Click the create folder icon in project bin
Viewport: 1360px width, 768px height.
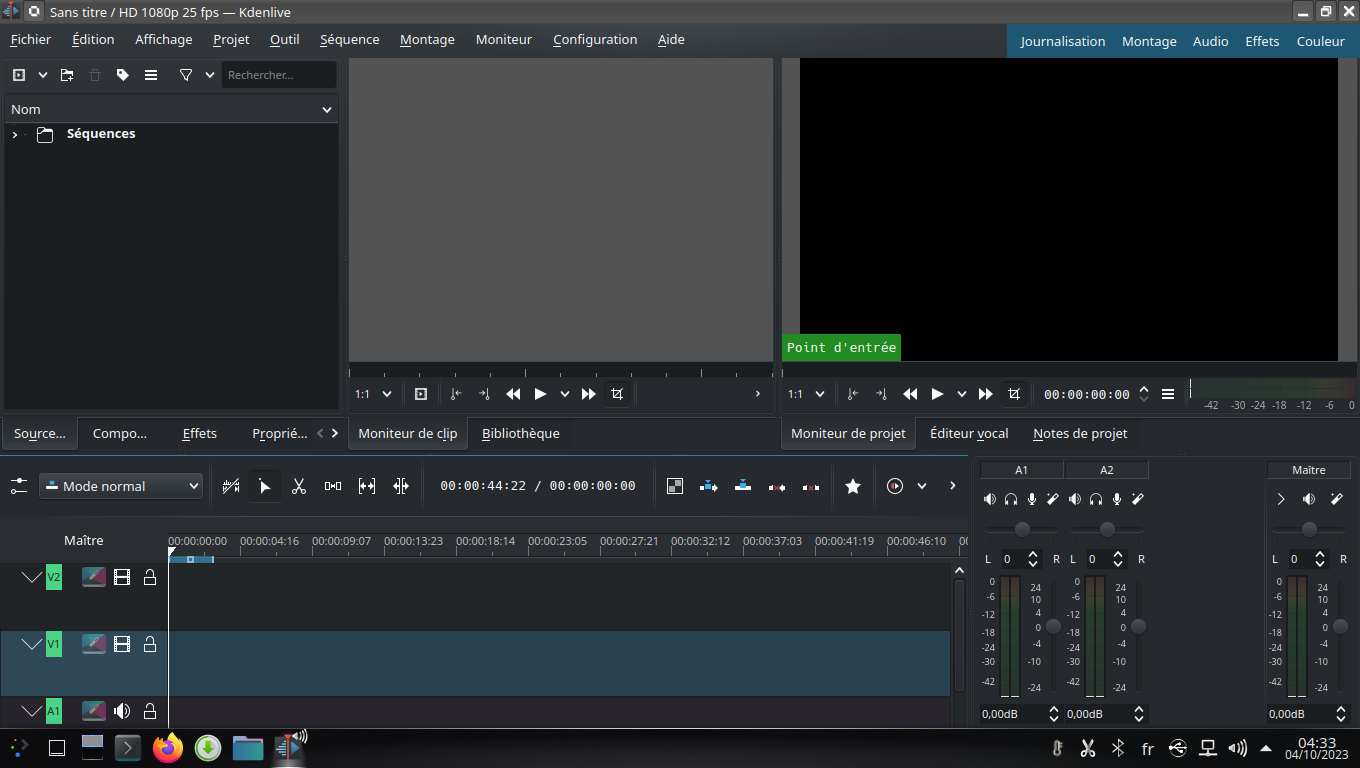[x=67, y=75]
